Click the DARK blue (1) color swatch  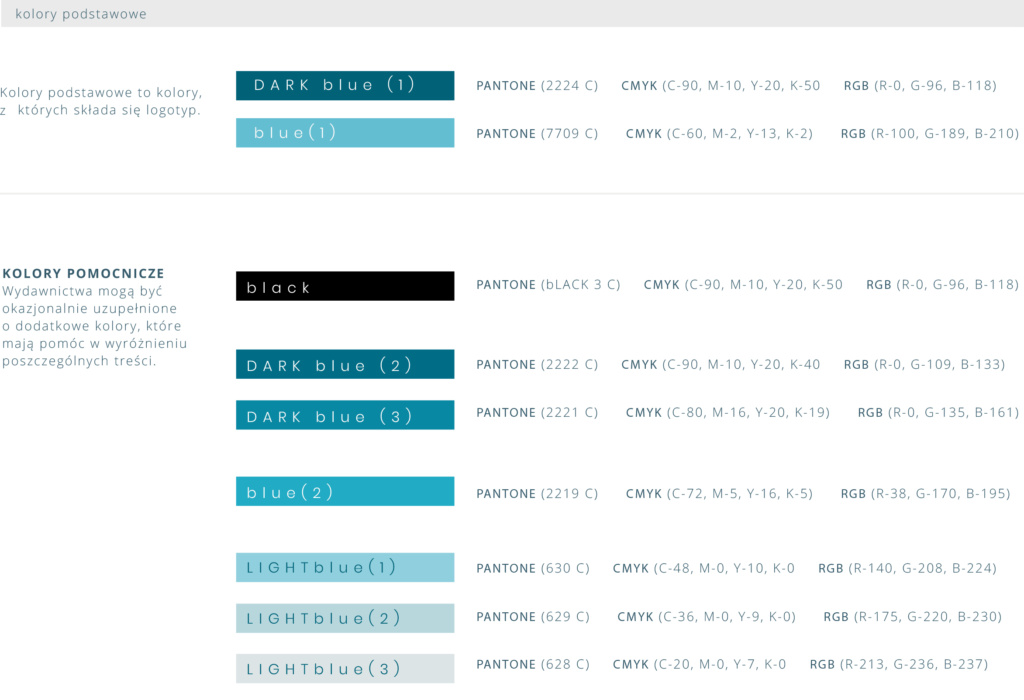pyautogui.click(x=345, y=86)
